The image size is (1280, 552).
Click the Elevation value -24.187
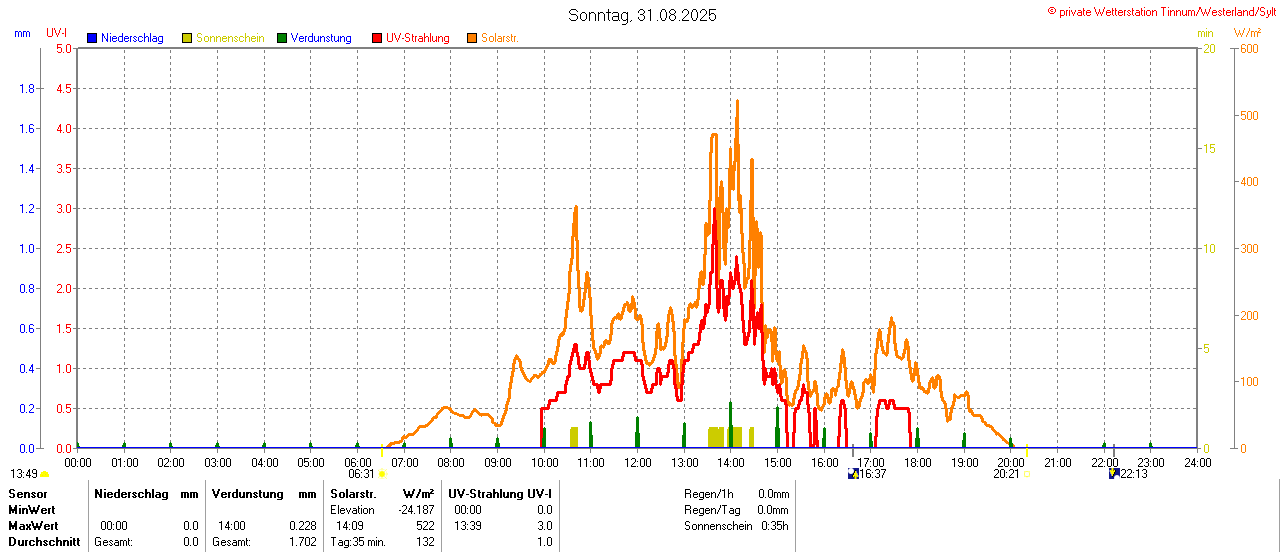(415, 510)
